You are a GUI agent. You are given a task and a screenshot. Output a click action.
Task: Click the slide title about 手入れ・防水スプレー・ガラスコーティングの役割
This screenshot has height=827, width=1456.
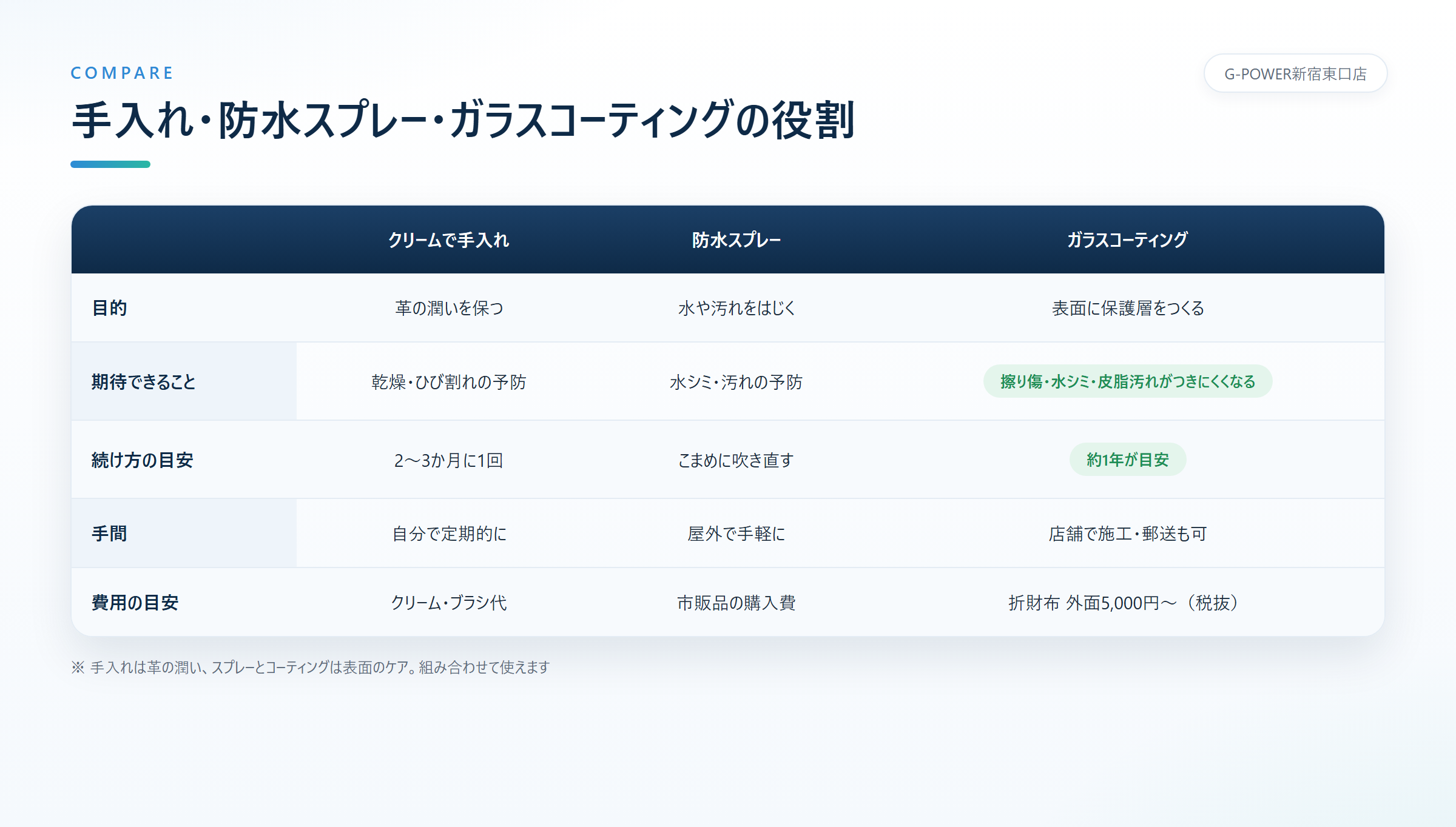coord(463,120)
